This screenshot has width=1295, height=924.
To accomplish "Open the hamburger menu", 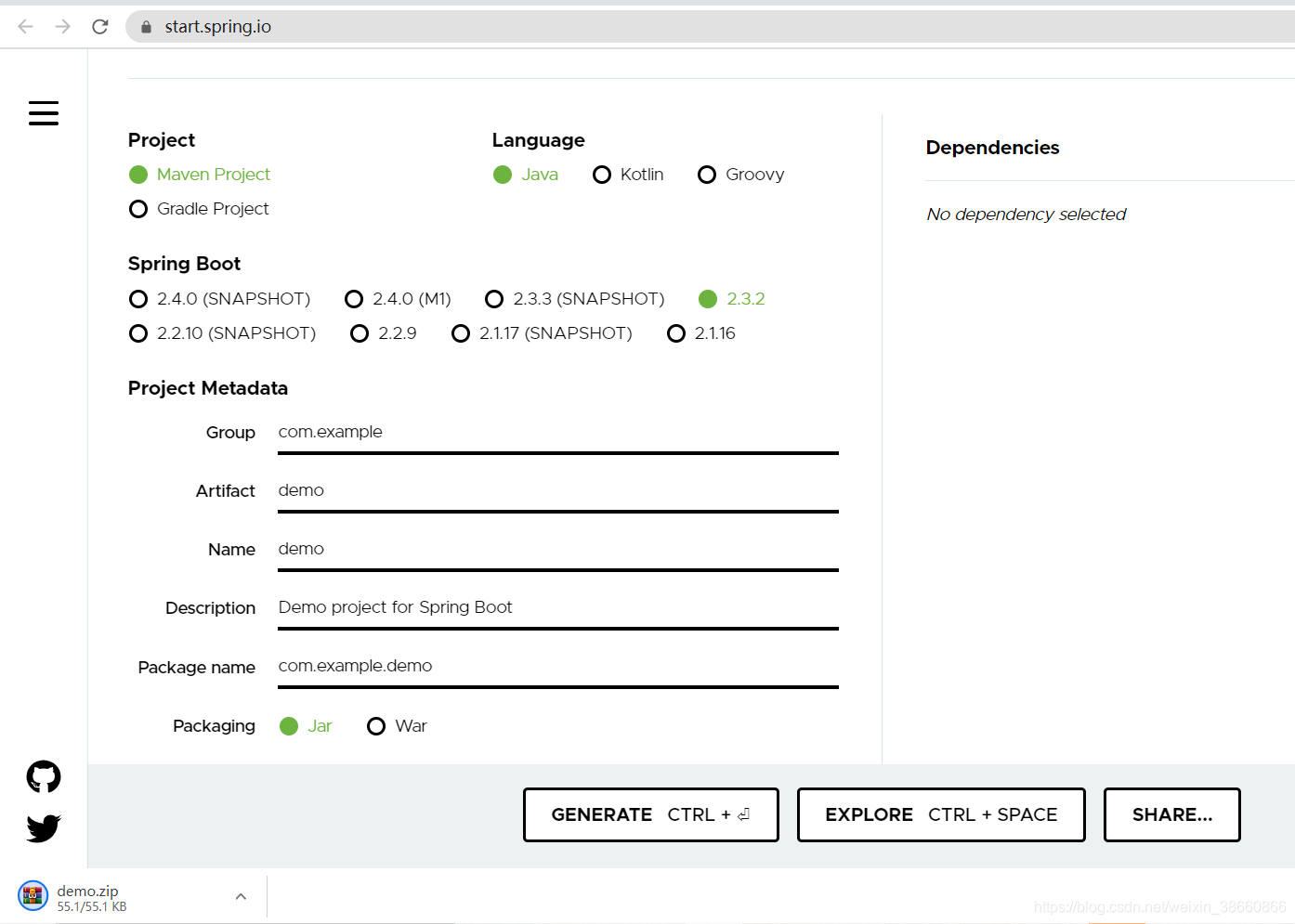I will (x=44, y=113).
